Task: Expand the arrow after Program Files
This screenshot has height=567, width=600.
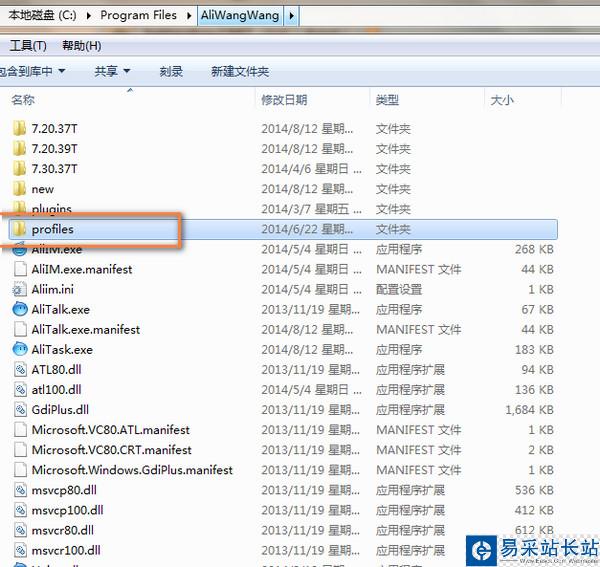Action: point(189,16)
